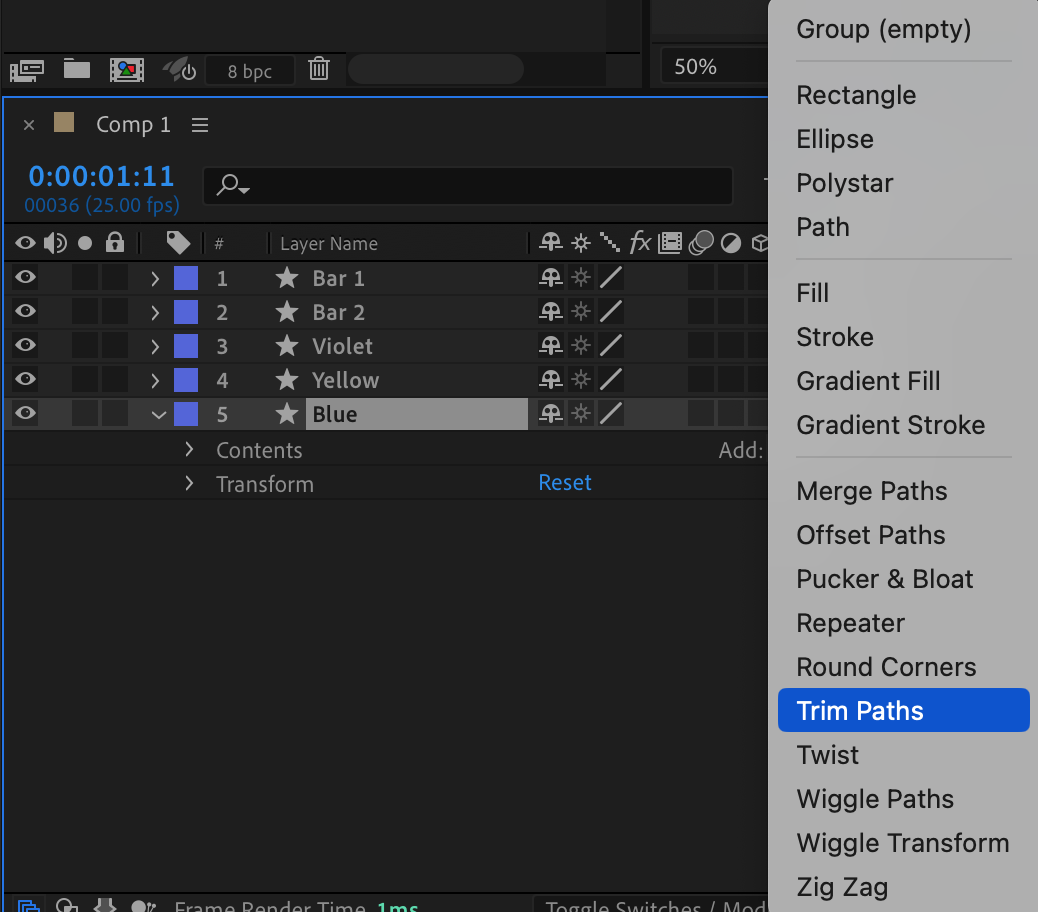
Task: Toggle the lock box for Bar 2
Action: [x=115, y=312]
